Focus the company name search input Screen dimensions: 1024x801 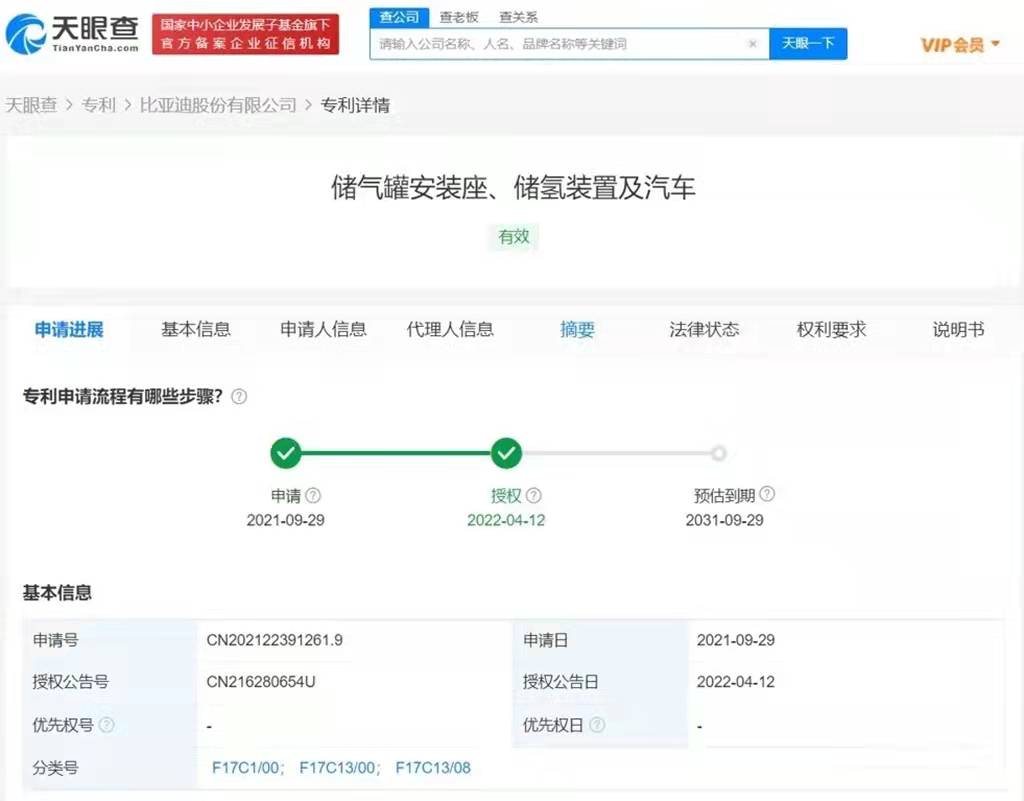click(560, 44)
